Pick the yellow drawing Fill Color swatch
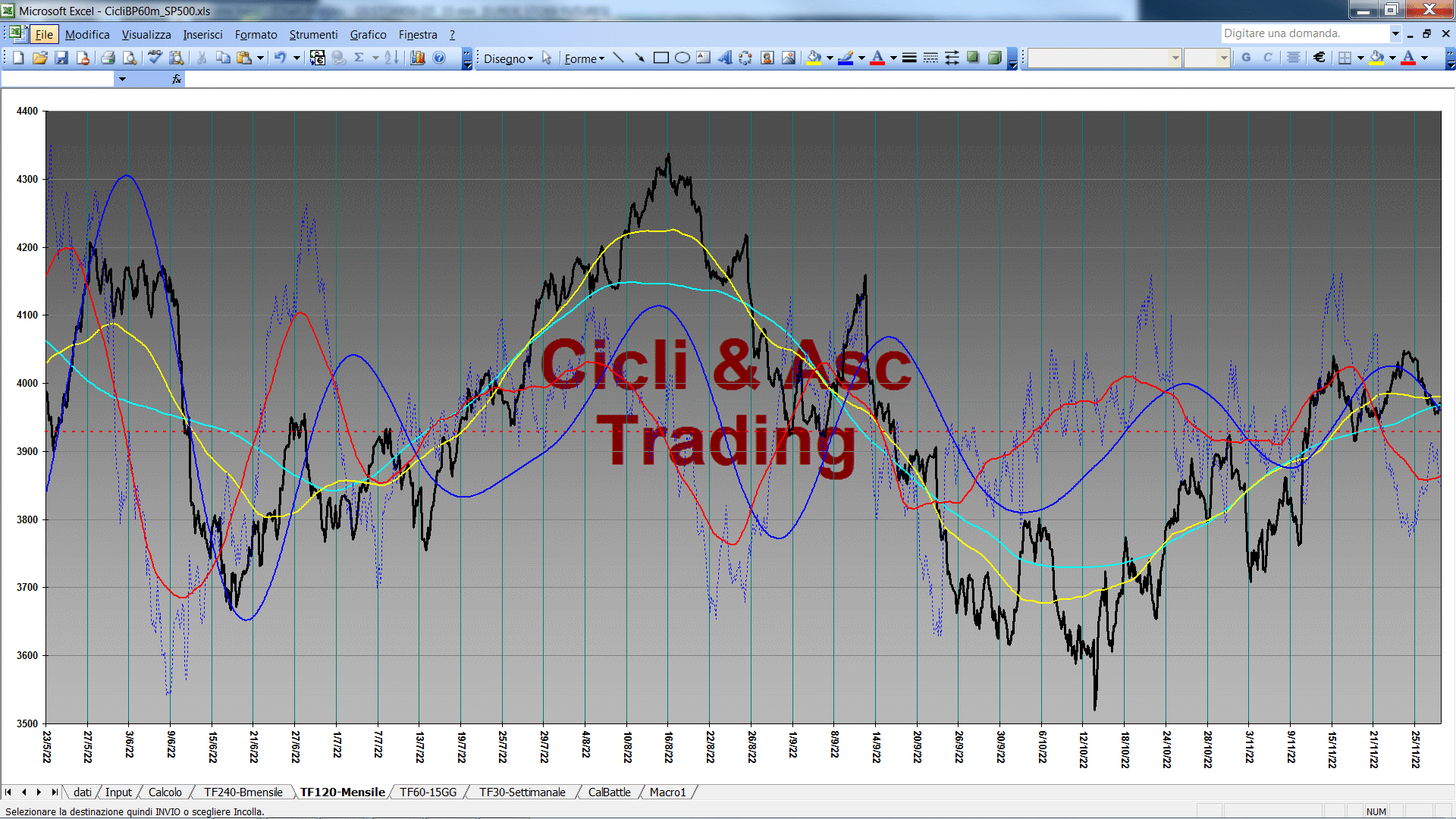The height and width of the screenshot is (819, 1456). click(814, 58)
